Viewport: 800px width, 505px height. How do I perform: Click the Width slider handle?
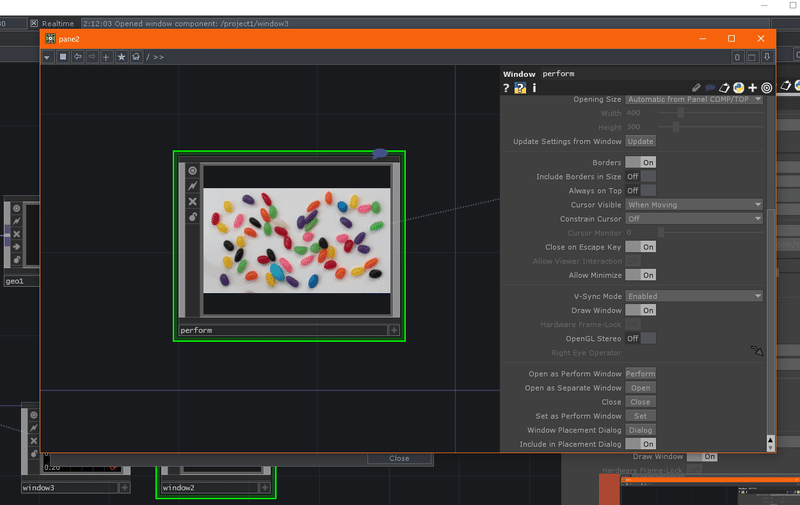click(x=681, y=113)
